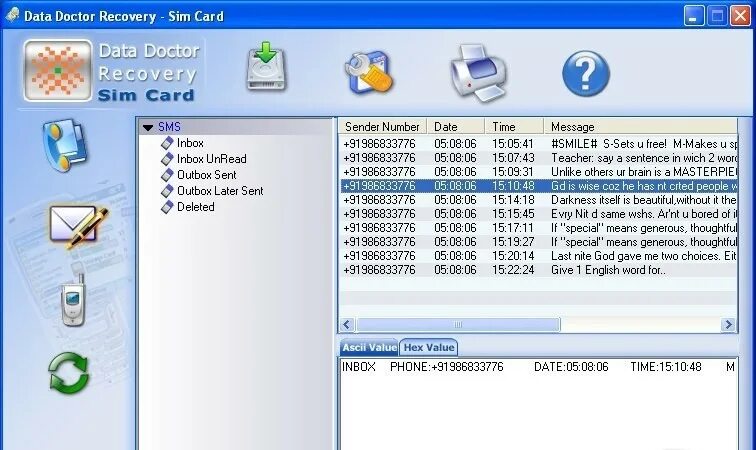Select the message row at 15:19:27
The image size is (756, 450).
click(539, 242)
